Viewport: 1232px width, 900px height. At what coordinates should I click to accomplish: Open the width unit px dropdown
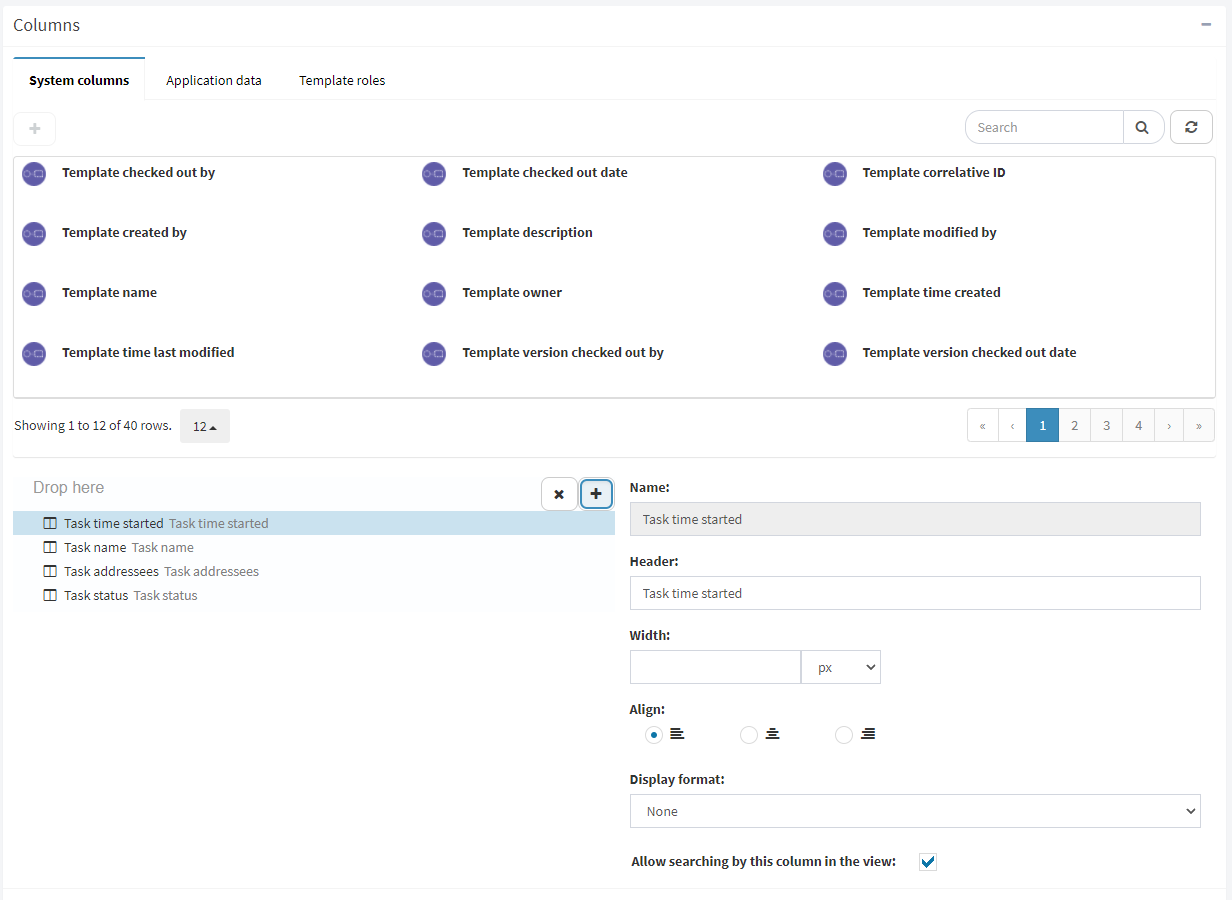tap(841, 667)
